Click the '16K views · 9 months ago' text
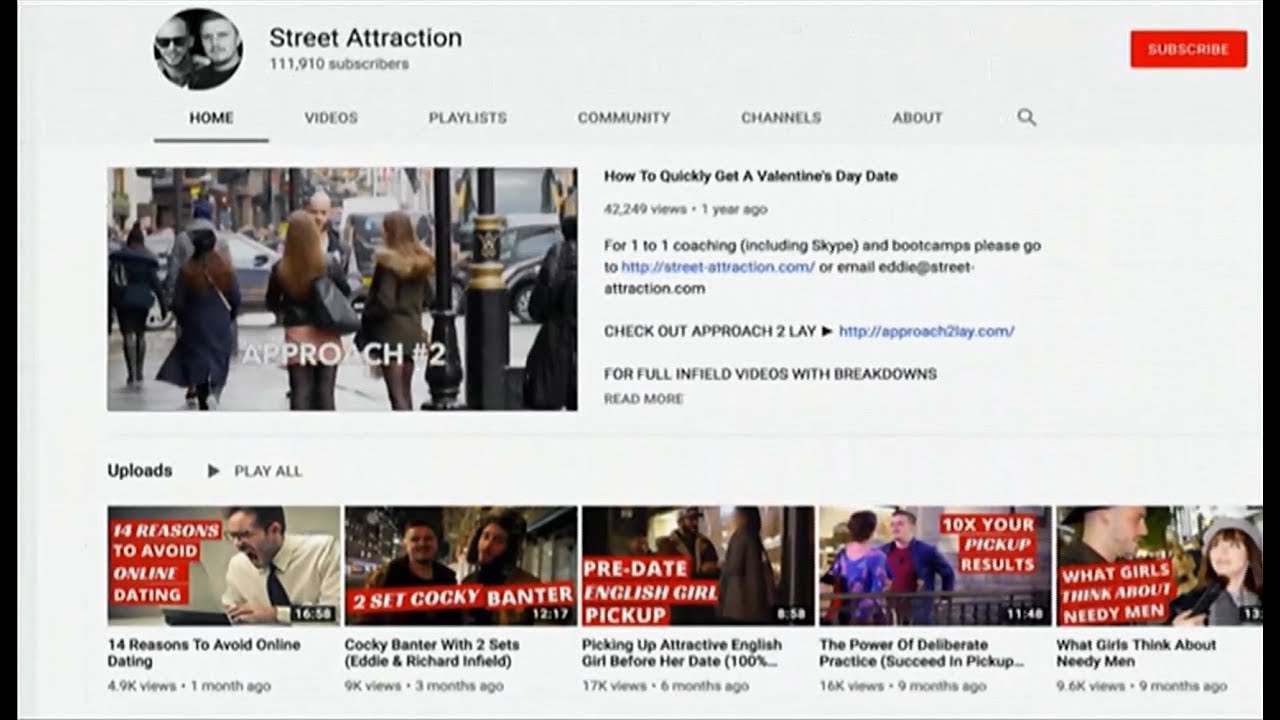1280x720 pixels. (902, 686)
